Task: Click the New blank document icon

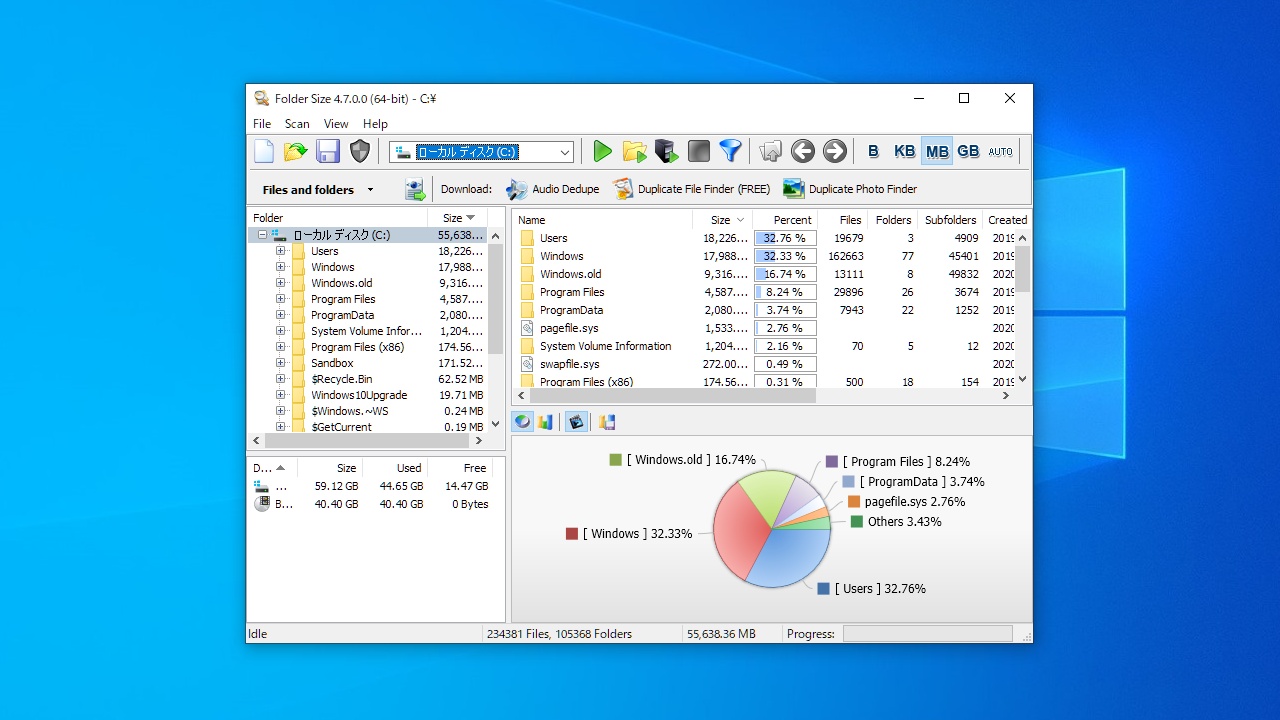Action: pos(264,151)
